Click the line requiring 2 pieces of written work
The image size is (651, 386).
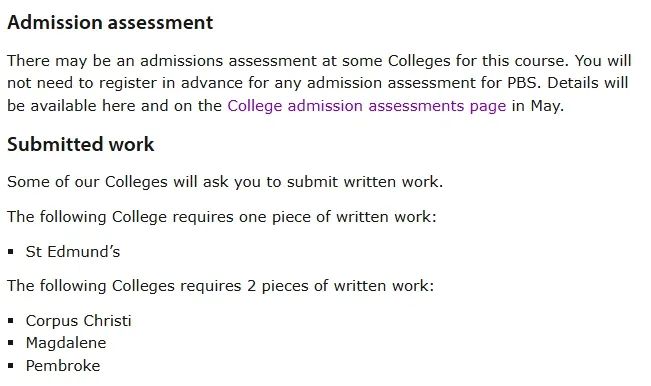(220, 286)
